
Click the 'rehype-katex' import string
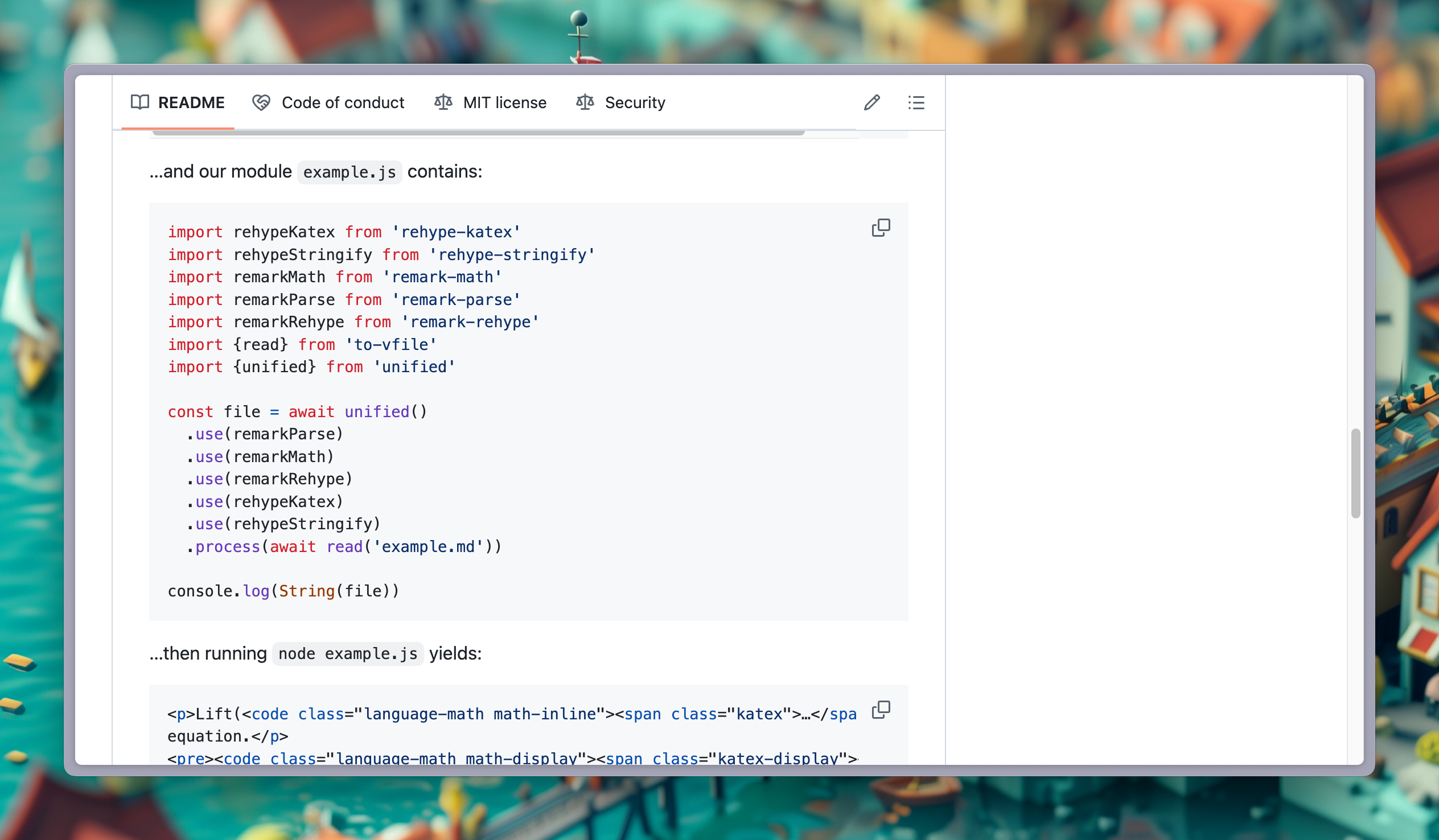(x=457, y=232)
